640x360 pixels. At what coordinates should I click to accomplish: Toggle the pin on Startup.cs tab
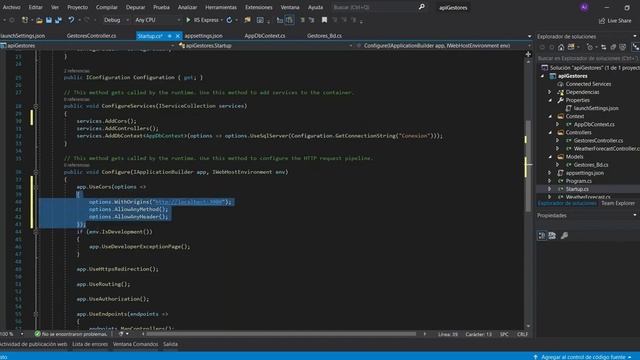pyautogui.click(x=169, y=36)
